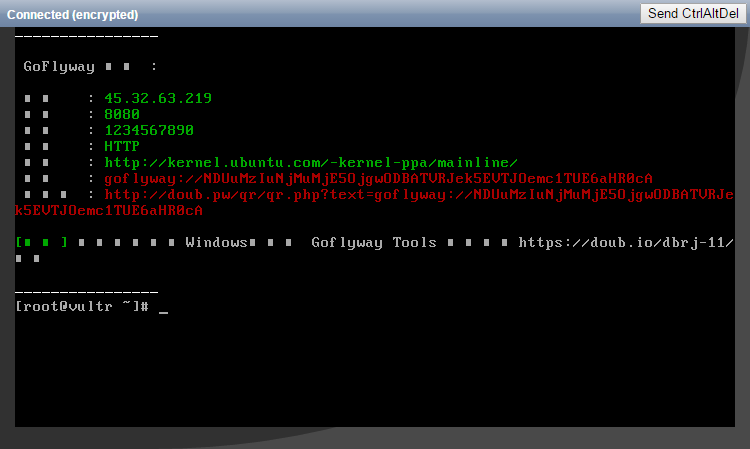Click the blinking cursor after the prompt

tap(164, 313)
